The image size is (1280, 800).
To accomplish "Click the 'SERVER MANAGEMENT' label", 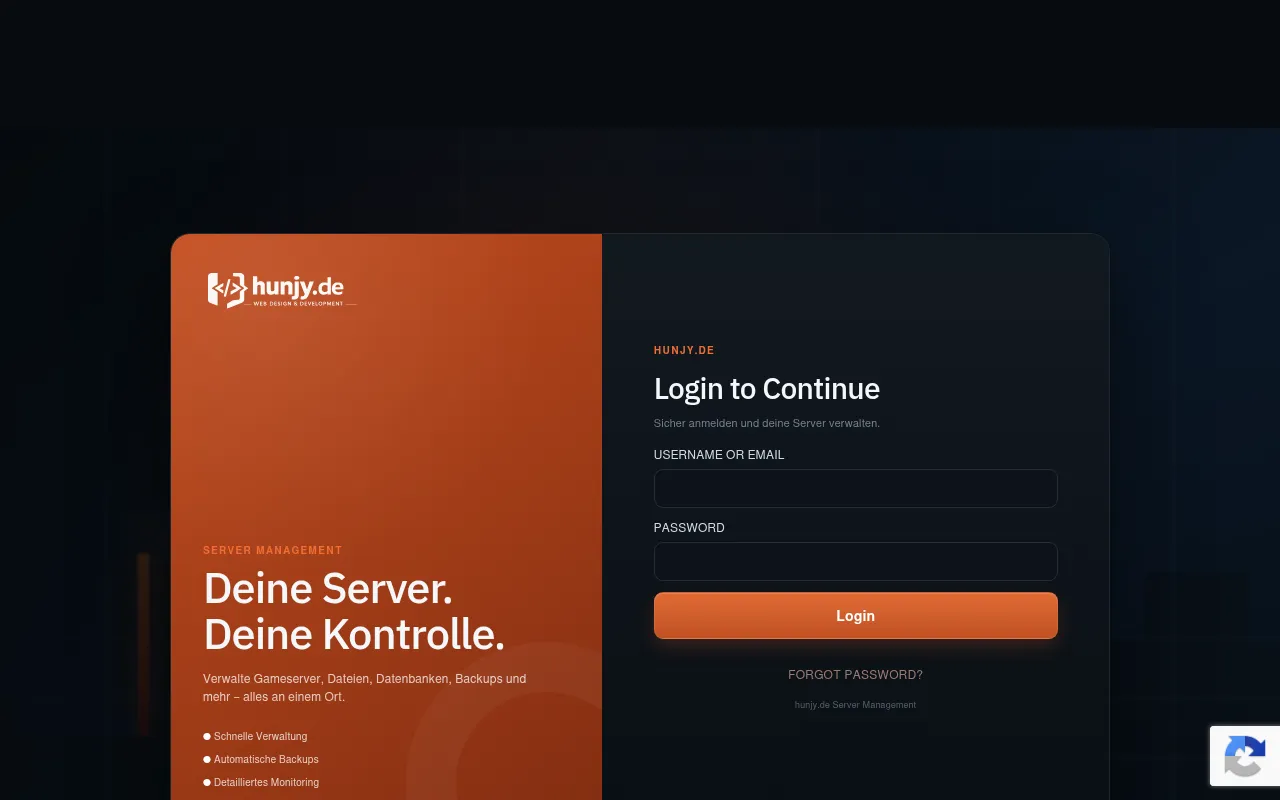I will (x=272, y=551).
